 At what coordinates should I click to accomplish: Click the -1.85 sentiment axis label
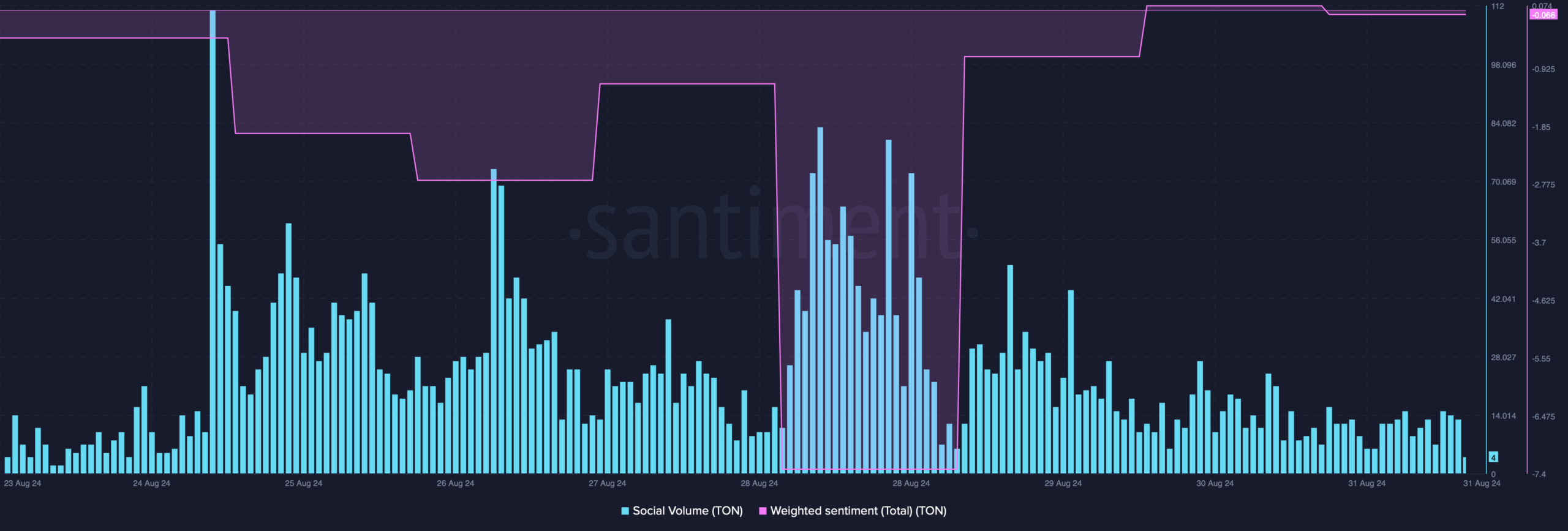1542,127
